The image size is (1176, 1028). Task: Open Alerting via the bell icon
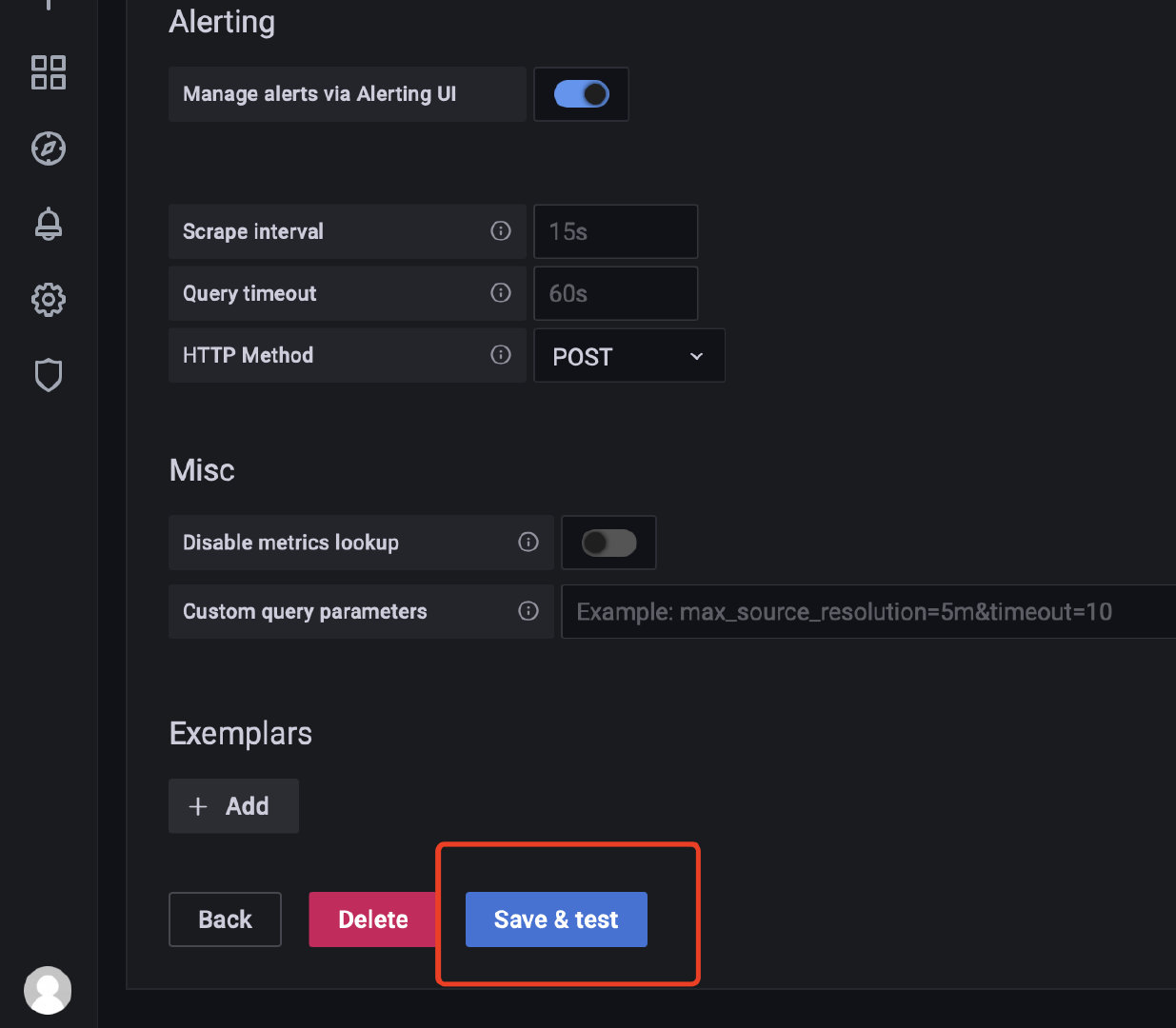pyautogui.click(x=49, y=224)
